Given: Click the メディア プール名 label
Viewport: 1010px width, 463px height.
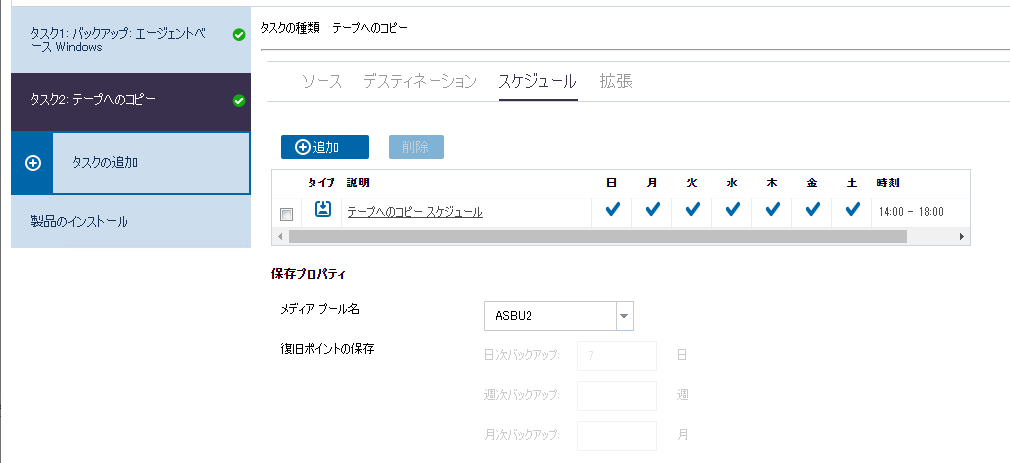Looking at the screenshot, I should 320,309.
